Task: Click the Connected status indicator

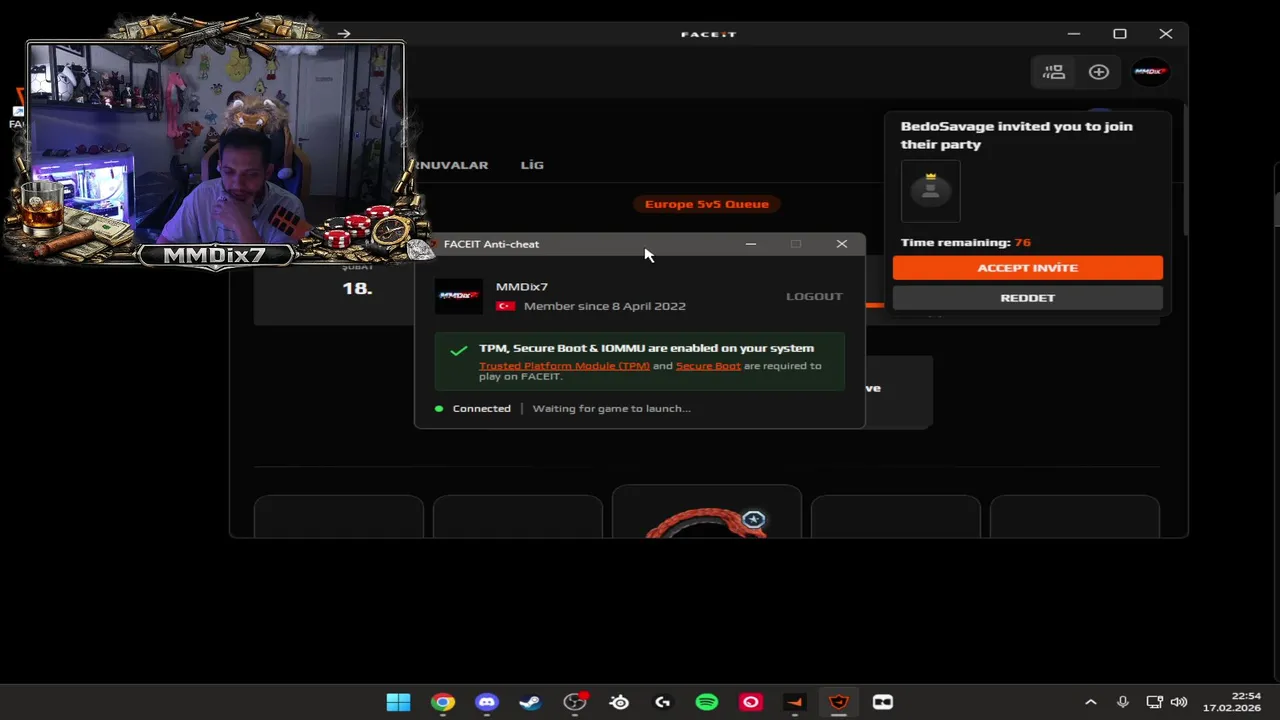Action: coord(473,409)
